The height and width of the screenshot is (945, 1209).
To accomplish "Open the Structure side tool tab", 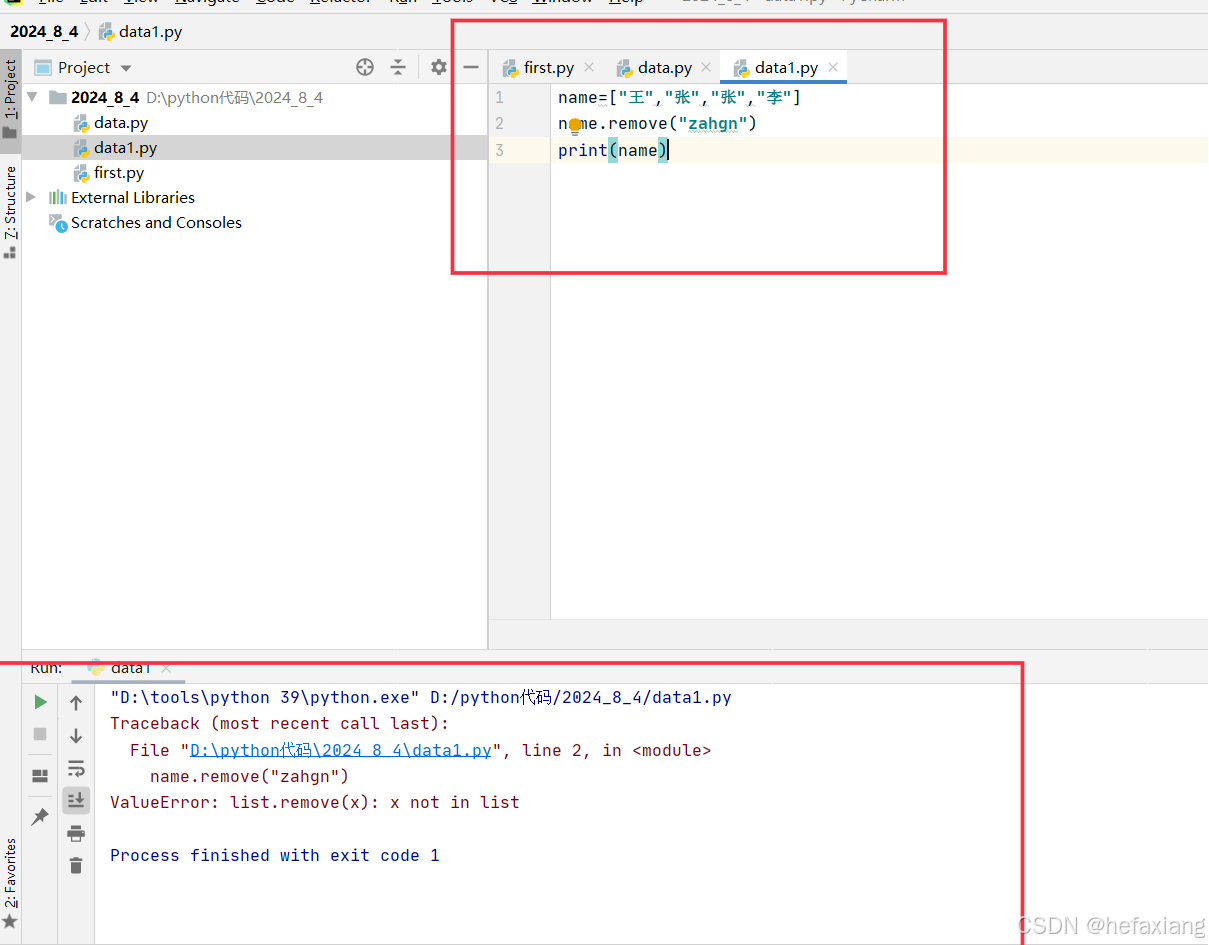I will 10,212.
